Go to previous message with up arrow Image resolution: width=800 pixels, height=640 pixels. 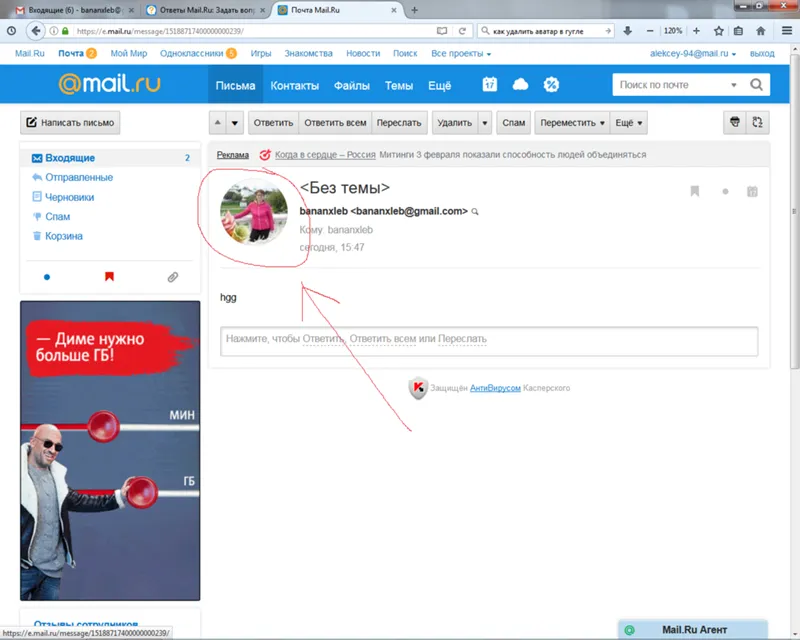pyautogui.click(x=218, y=123)
